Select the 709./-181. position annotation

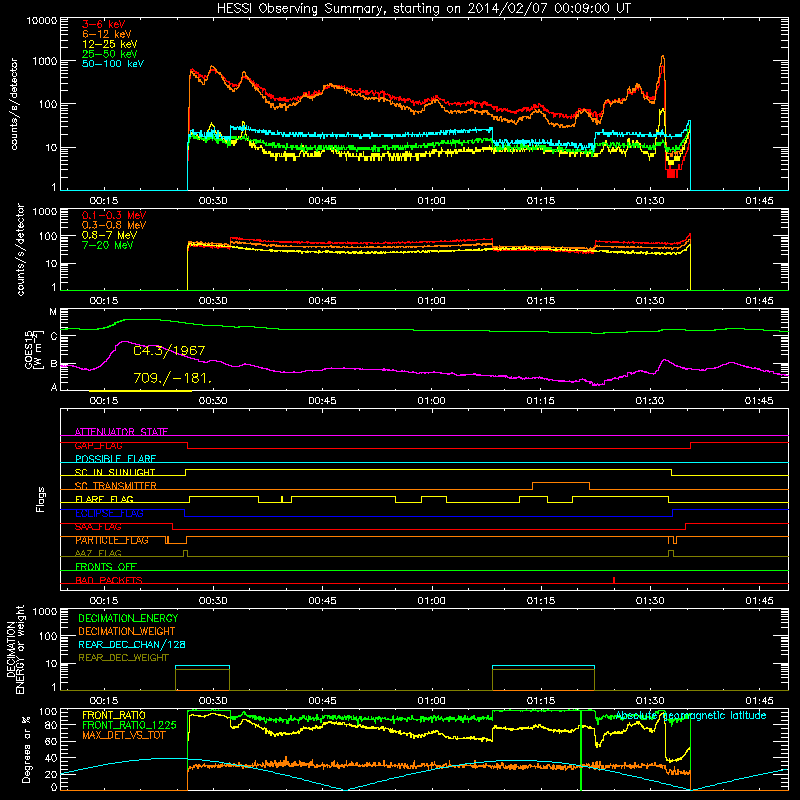[172, 378]
